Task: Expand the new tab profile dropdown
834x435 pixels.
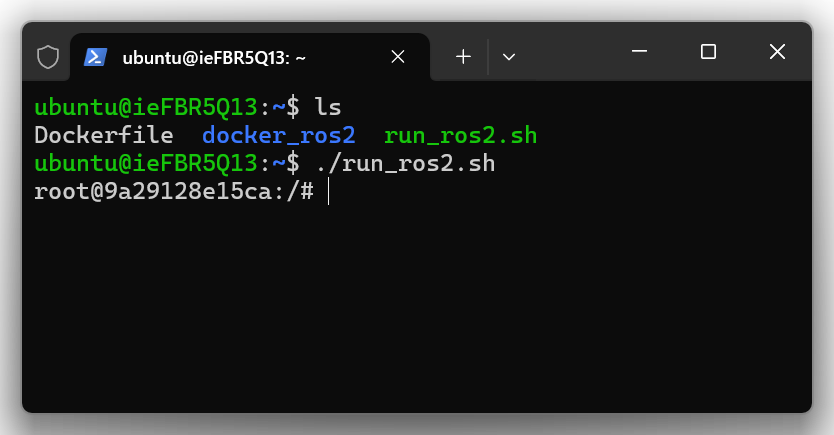Action: coord(509,57)
